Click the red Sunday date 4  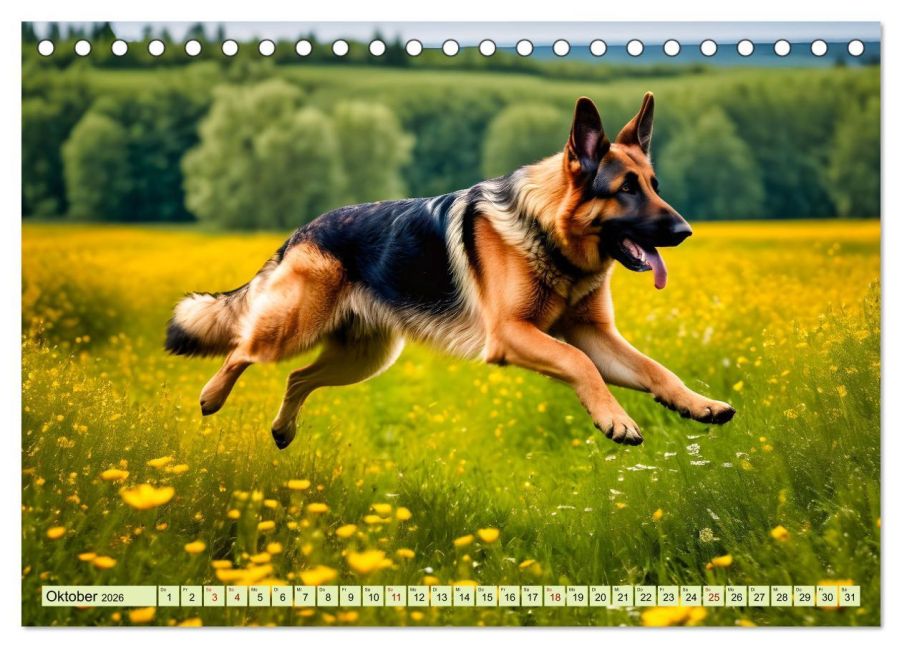coord(237,596)
